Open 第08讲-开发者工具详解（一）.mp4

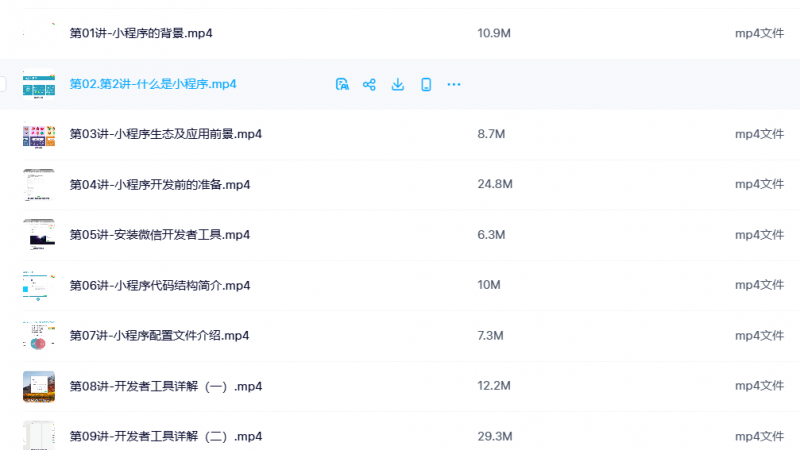(166, 386)
